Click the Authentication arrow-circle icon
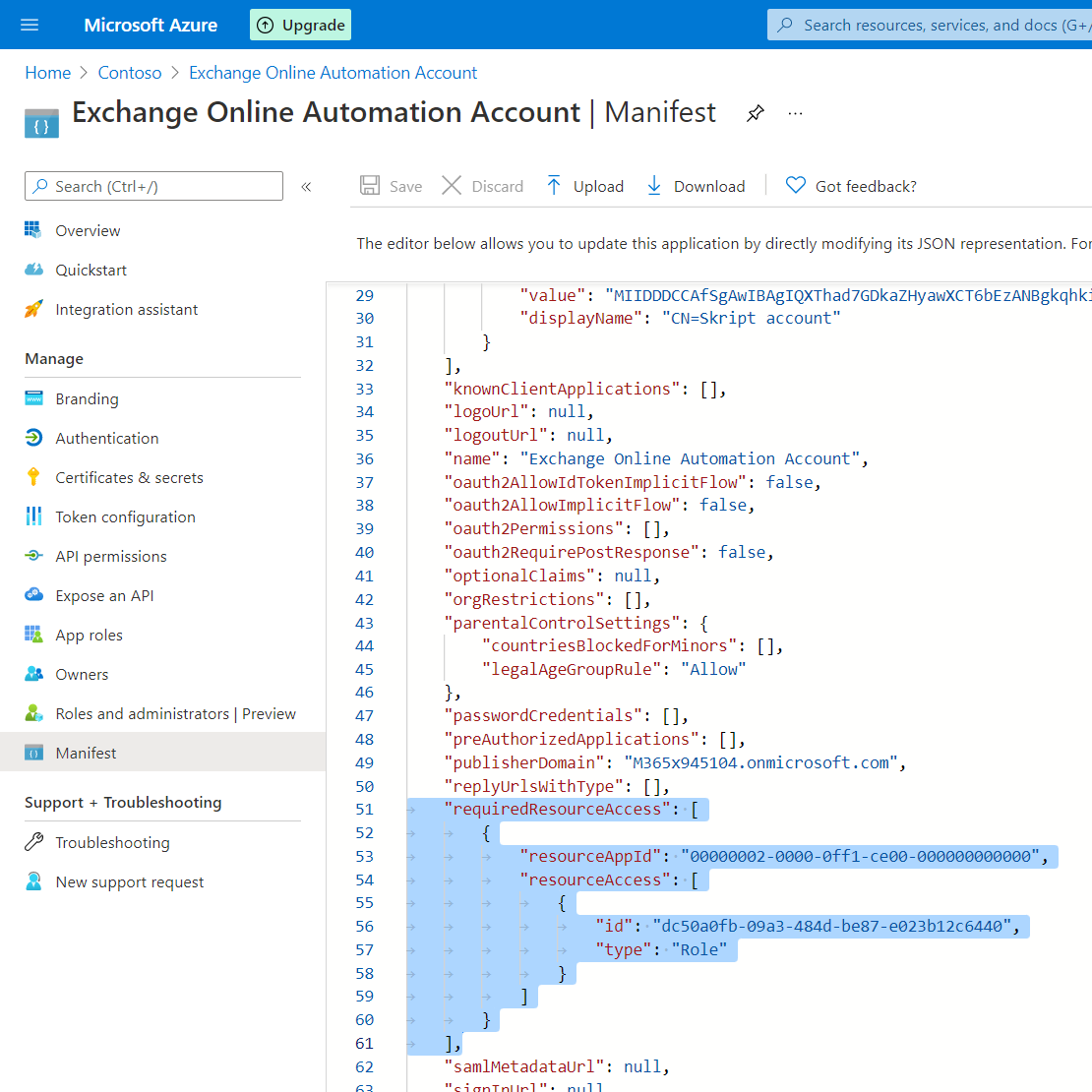 click(33, 438)
